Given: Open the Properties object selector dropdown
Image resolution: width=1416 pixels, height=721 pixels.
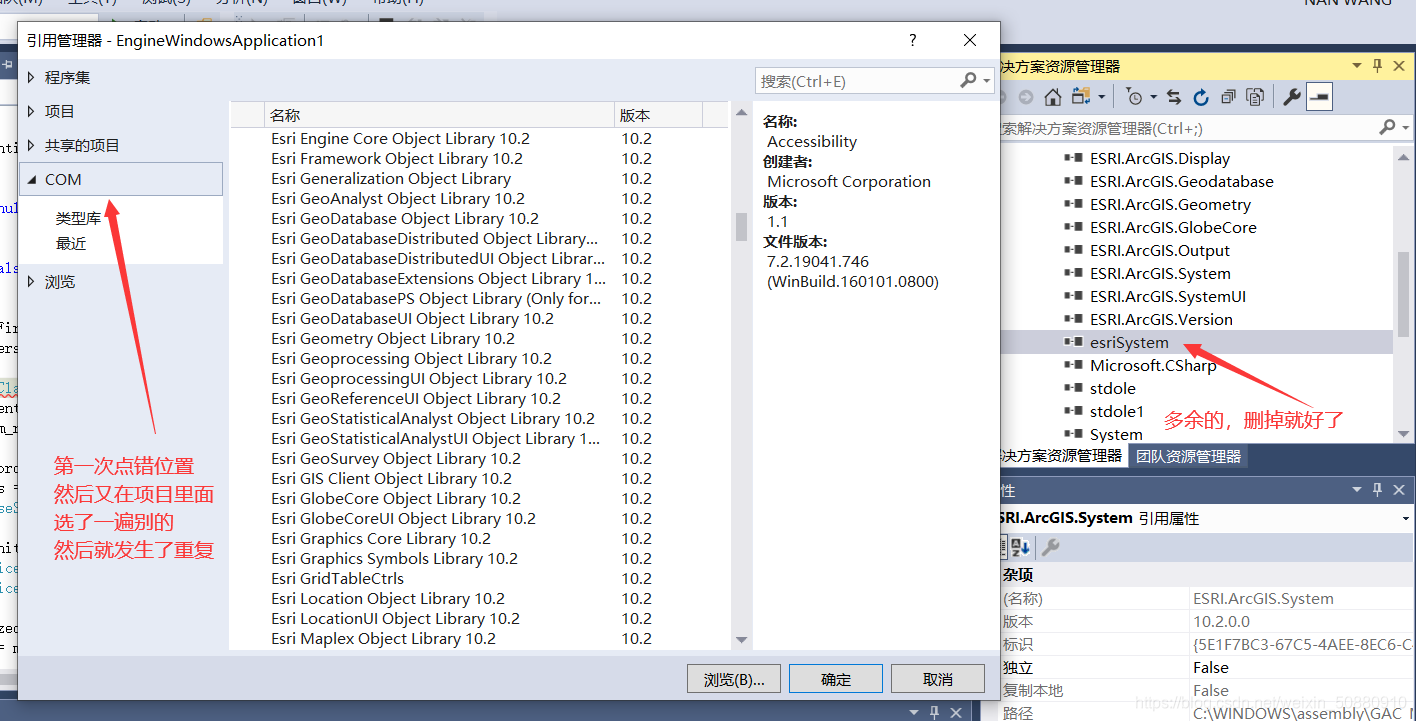Looking at the screenshot, I should pos(1407,518).
